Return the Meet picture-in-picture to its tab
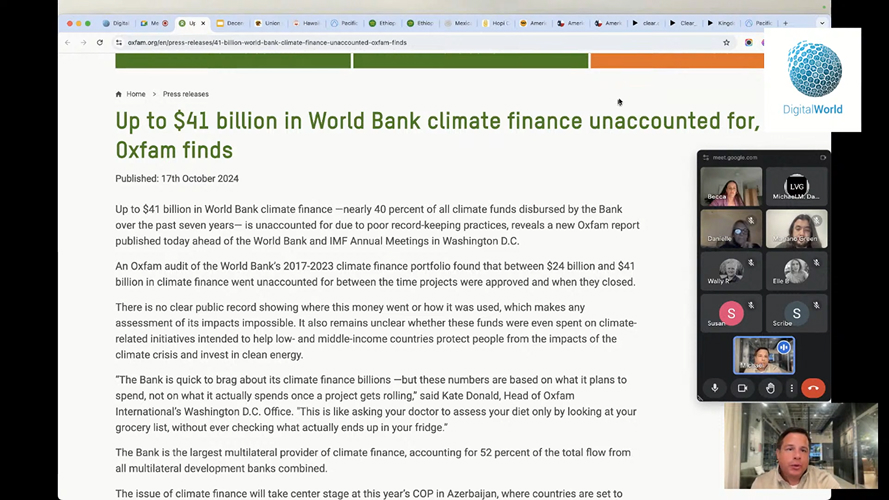The height and width of the screenshot is (500, 889). [823, 157]
